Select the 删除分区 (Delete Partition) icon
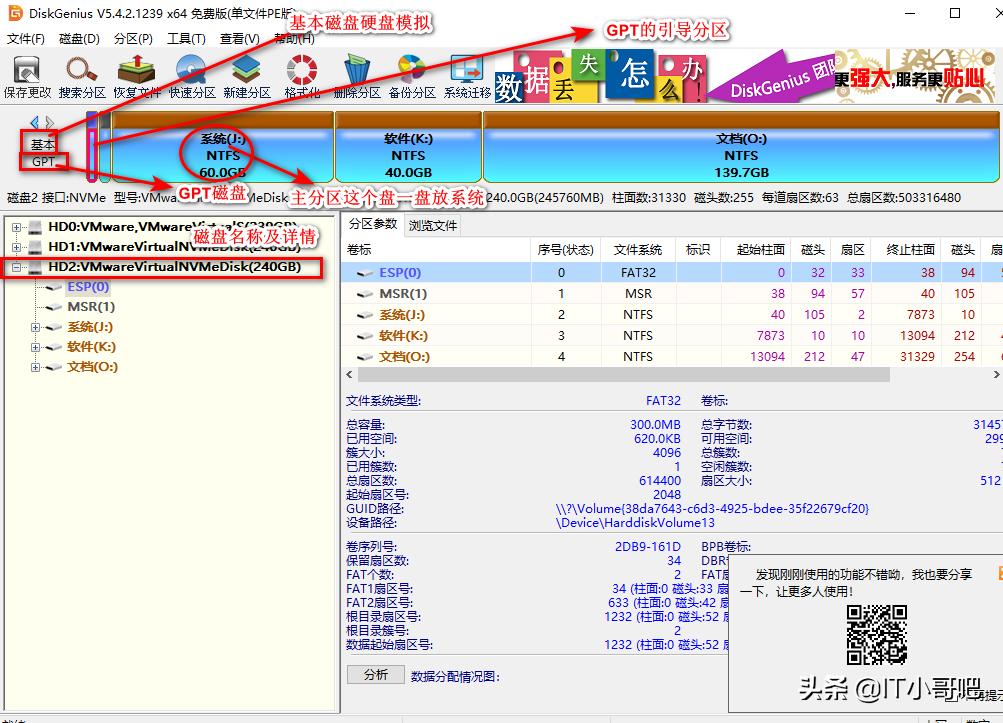The height and width of the screenshot is (723, 1003). (x=358, y=75)
